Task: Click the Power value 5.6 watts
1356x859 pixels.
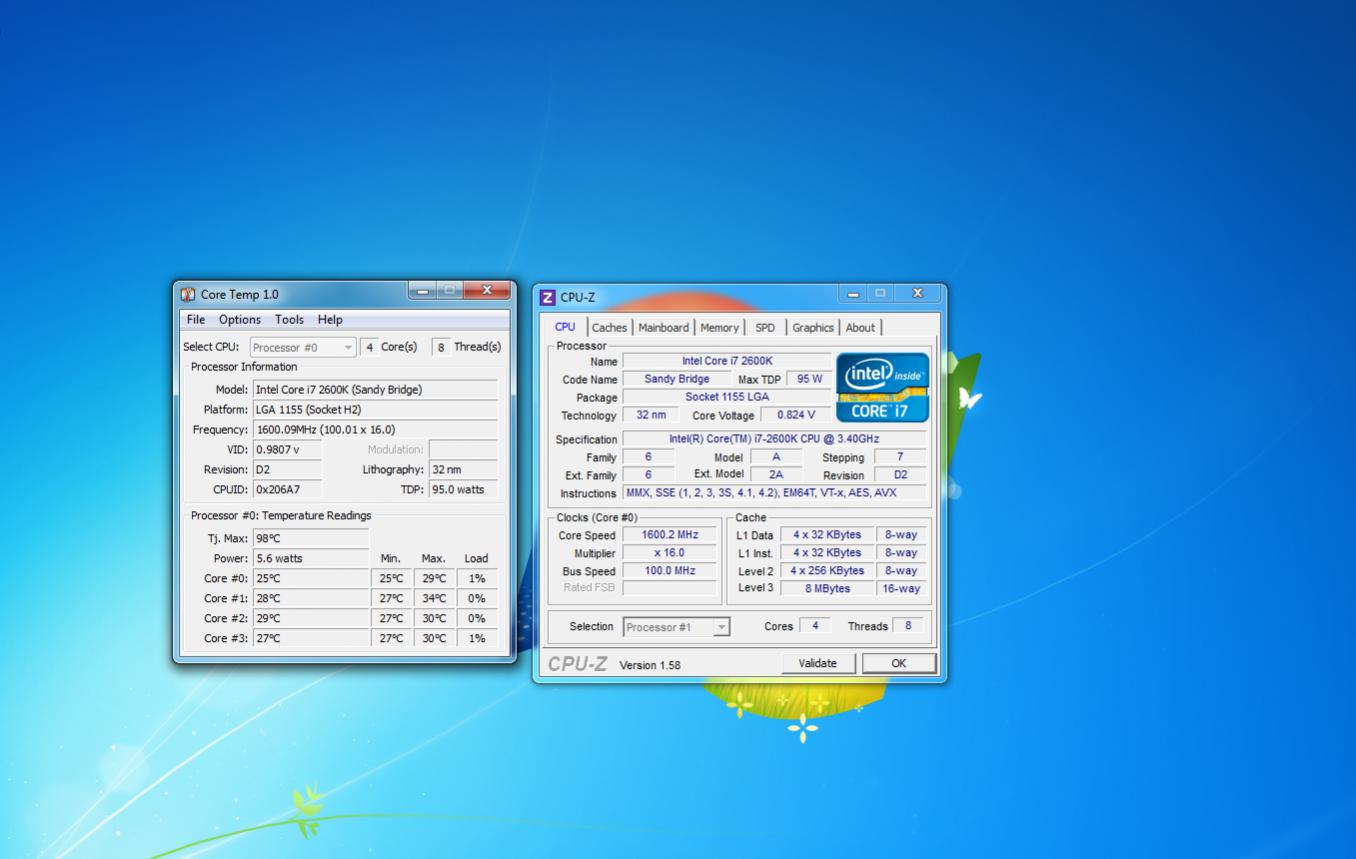Action: pos(311,558)
